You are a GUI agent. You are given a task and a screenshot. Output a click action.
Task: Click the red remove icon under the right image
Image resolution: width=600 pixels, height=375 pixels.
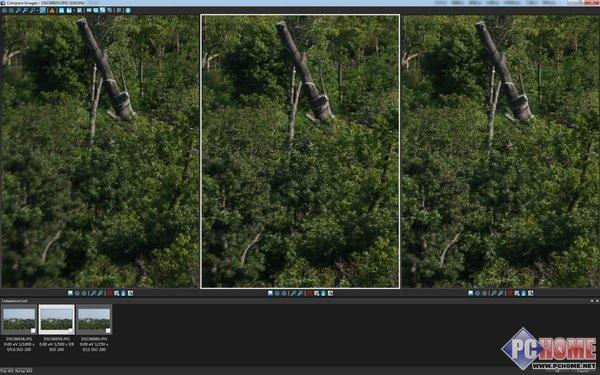(x=509, y=293)
